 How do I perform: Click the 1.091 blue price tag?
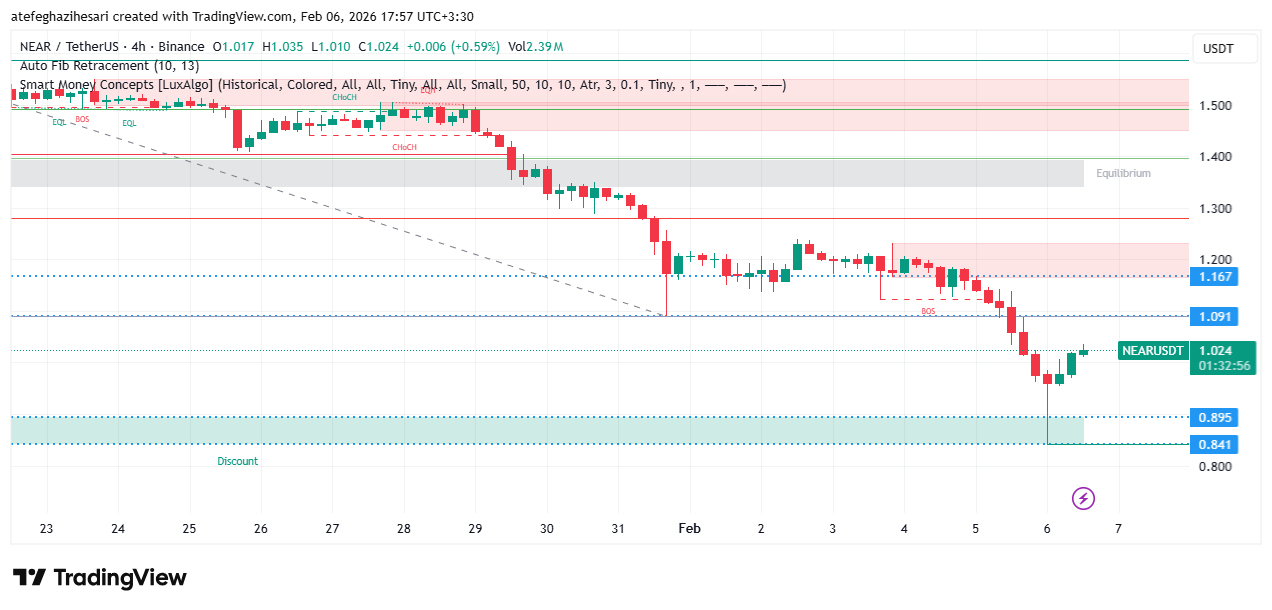click(1216, 317)
